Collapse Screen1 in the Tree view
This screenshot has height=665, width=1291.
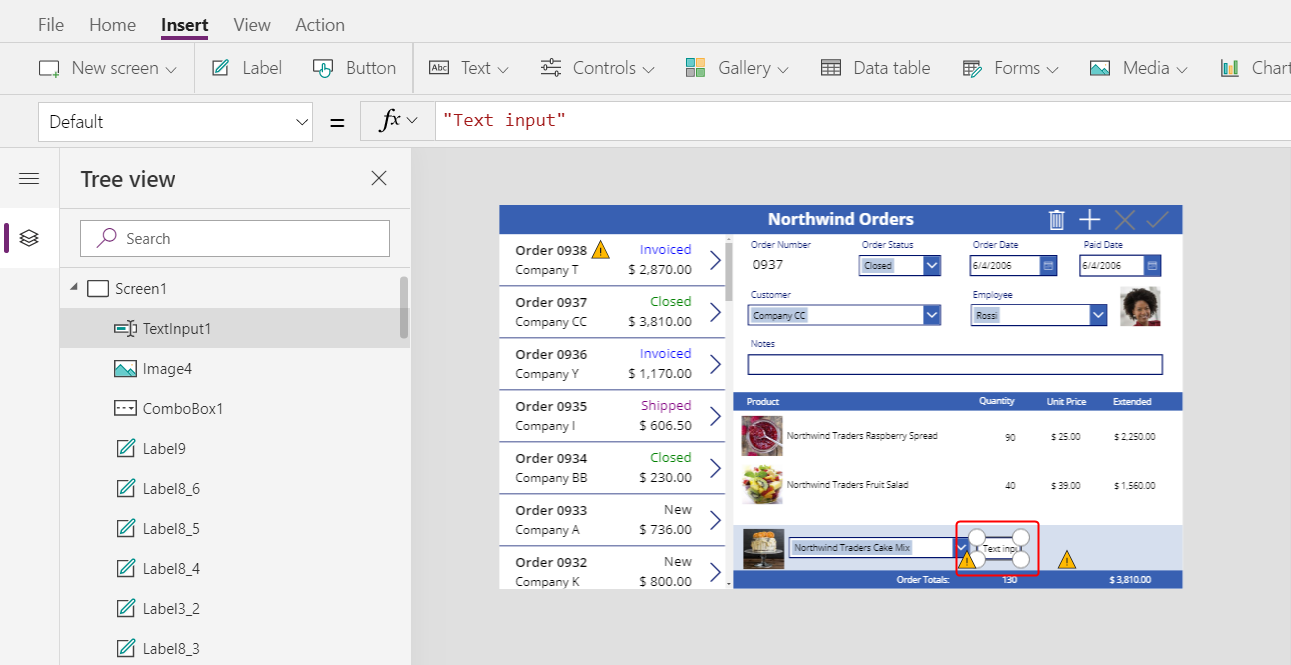(x=72, y=288)
